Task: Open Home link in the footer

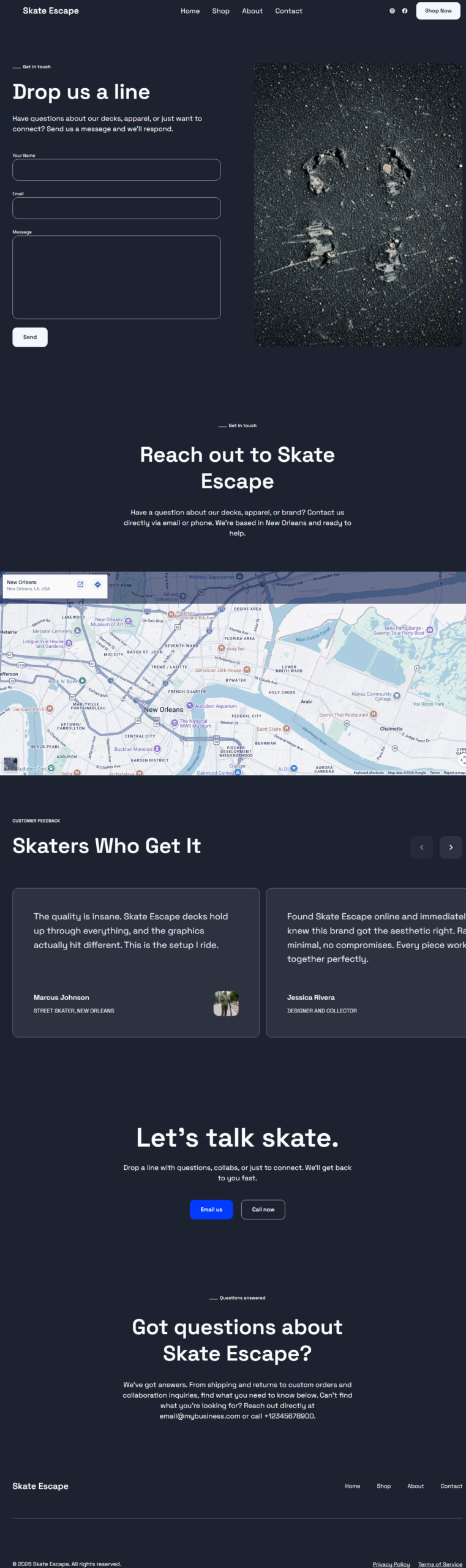Action: [353, 1486]
